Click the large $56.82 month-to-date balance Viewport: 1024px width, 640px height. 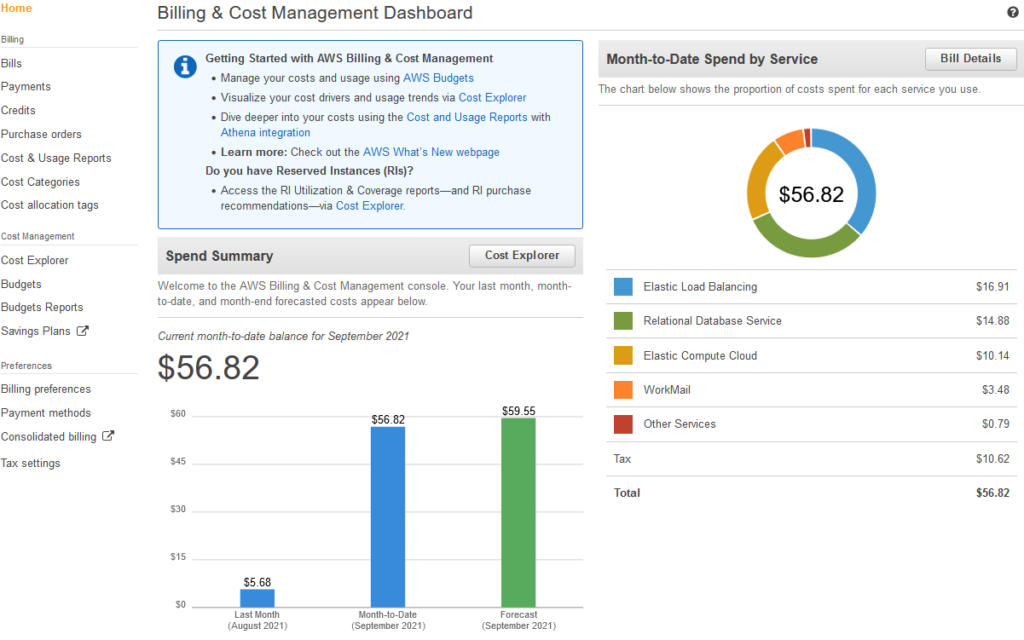coord(208,367)
